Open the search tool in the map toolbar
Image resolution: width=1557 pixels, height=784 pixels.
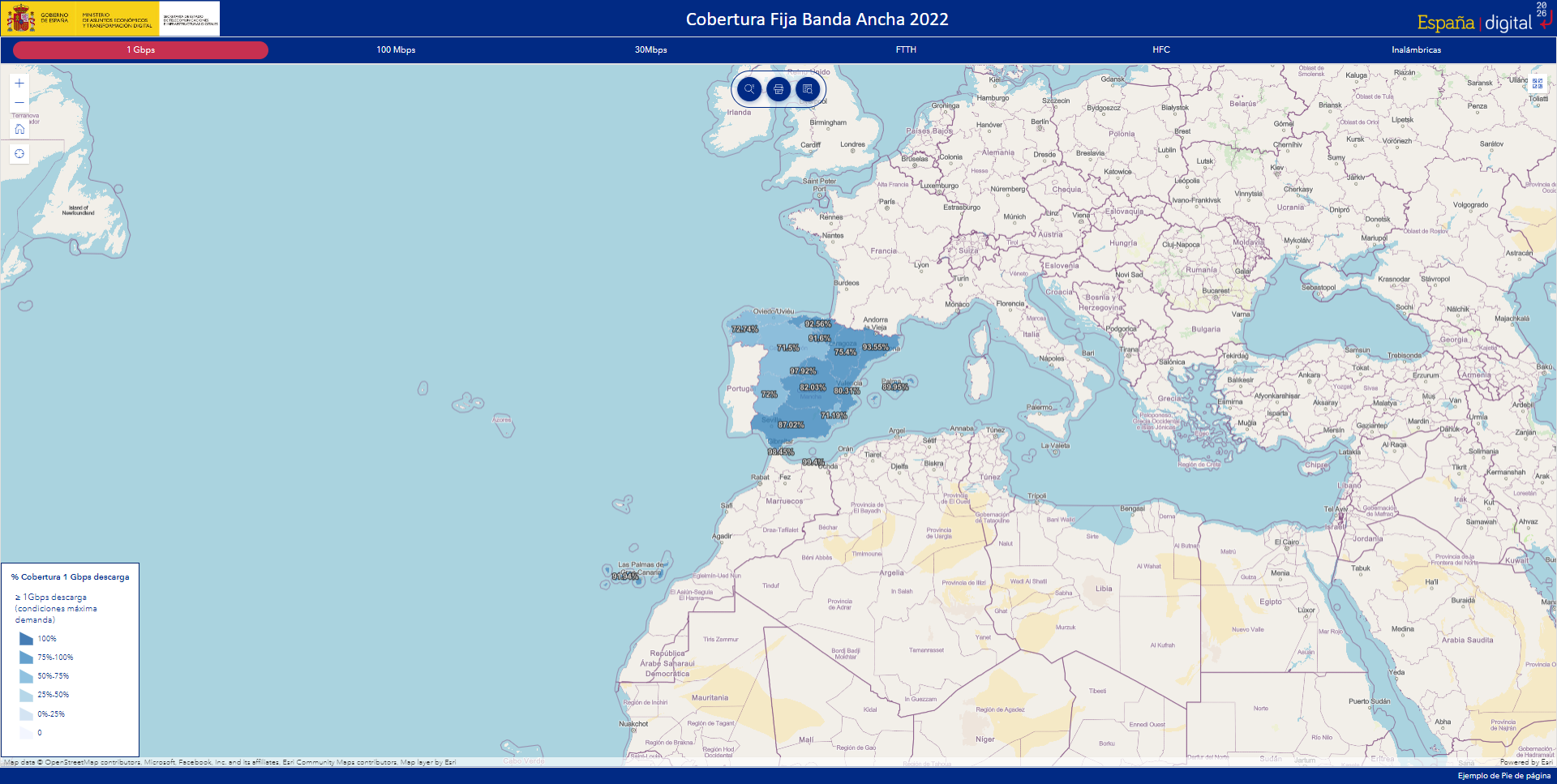pos(749,89)
